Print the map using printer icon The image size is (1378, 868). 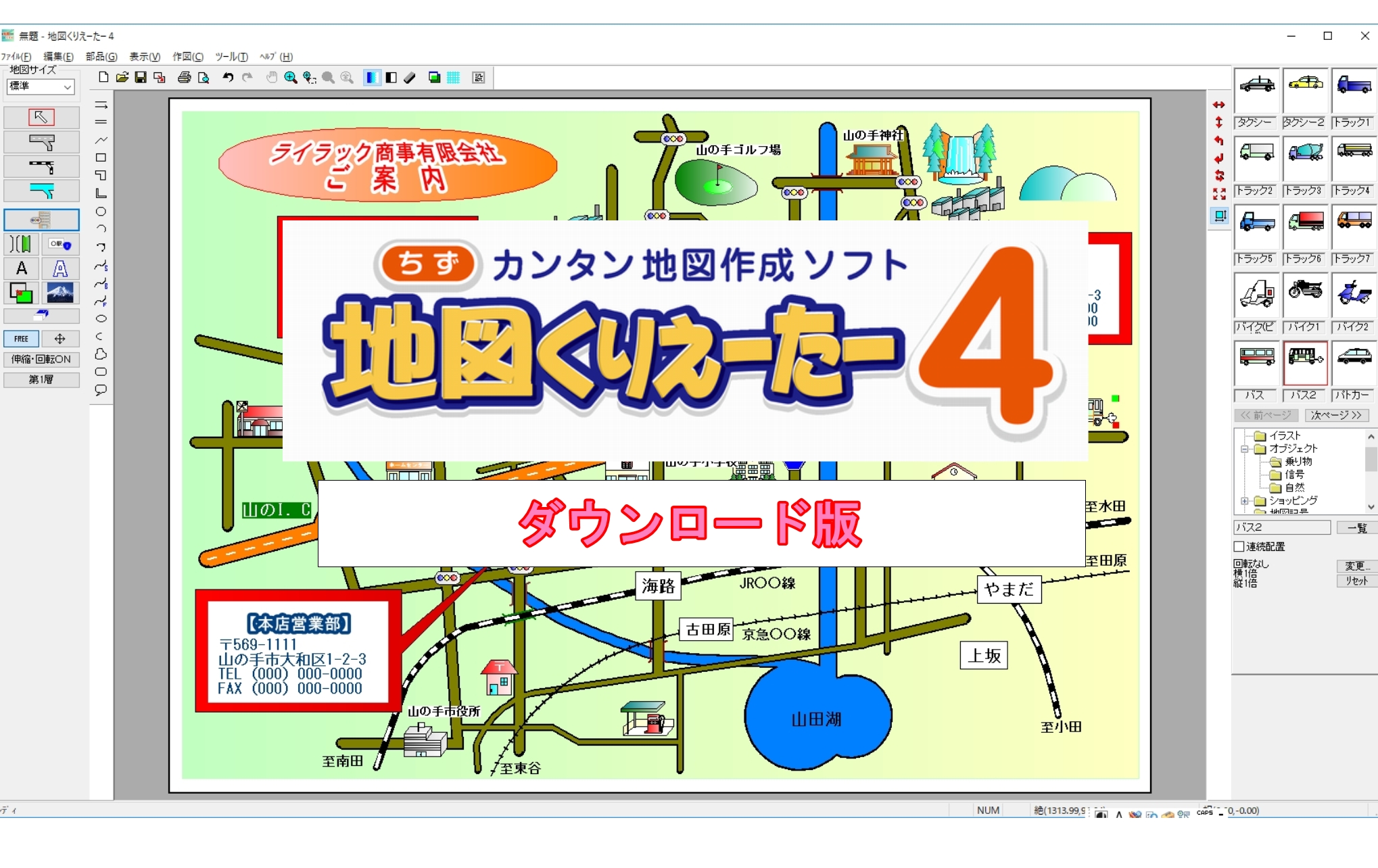(184, 78)
